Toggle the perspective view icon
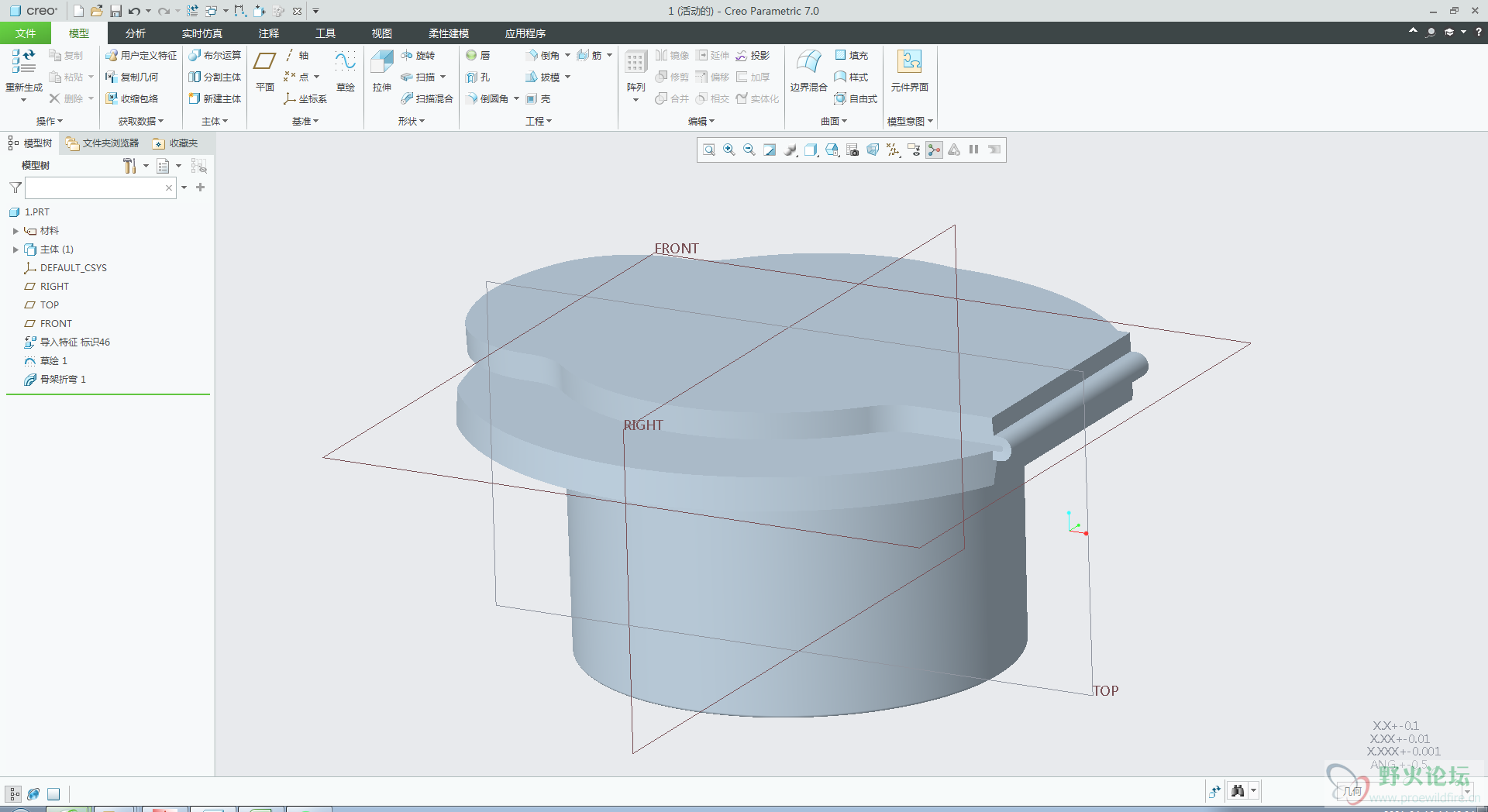 click(x=873, y=150)
